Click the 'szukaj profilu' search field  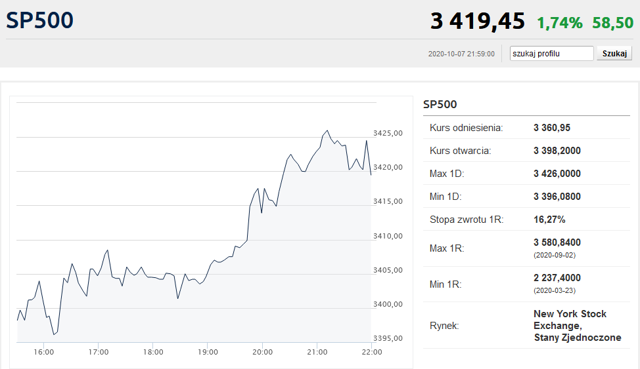coord(551,53)
